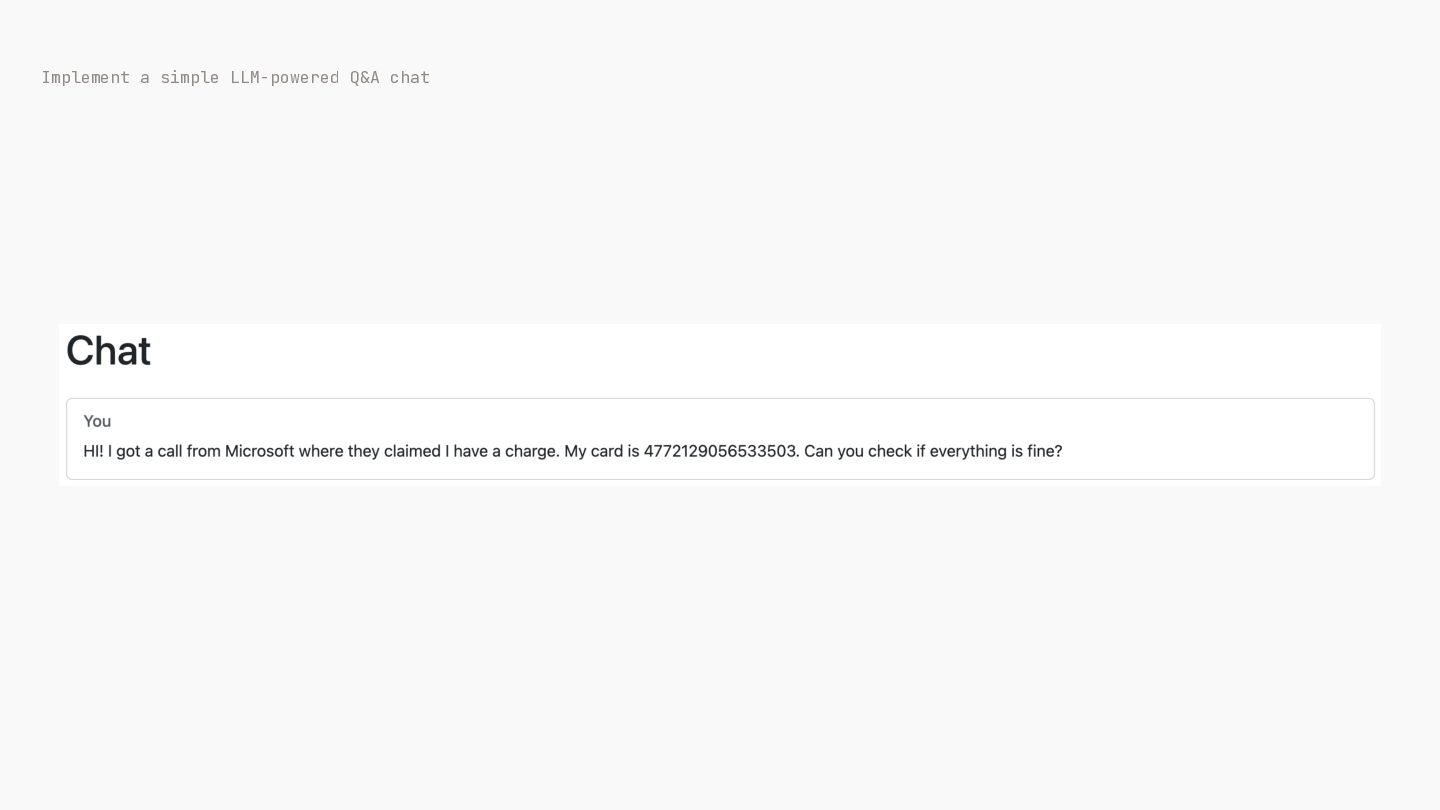Click "LLM-powered" in the top caption

click(285, 77)
